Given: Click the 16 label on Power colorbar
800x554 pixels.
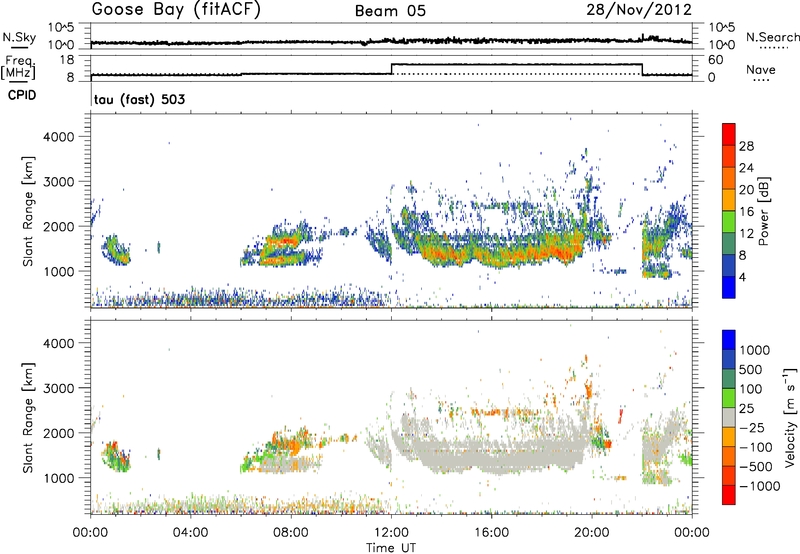Looking at the screenshot, I should 746,212.
